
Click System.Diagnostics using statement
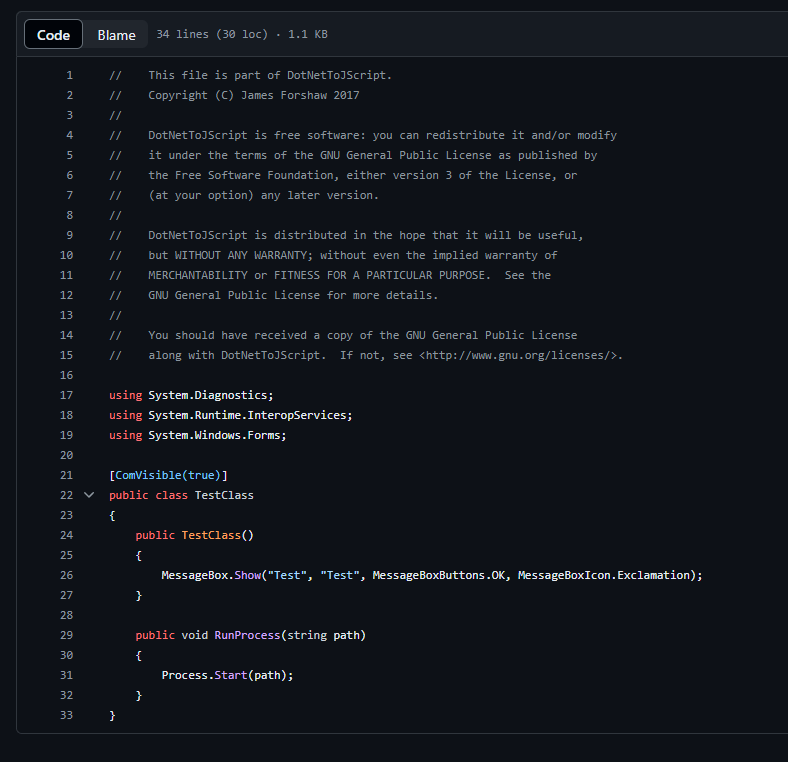[208, 395]
